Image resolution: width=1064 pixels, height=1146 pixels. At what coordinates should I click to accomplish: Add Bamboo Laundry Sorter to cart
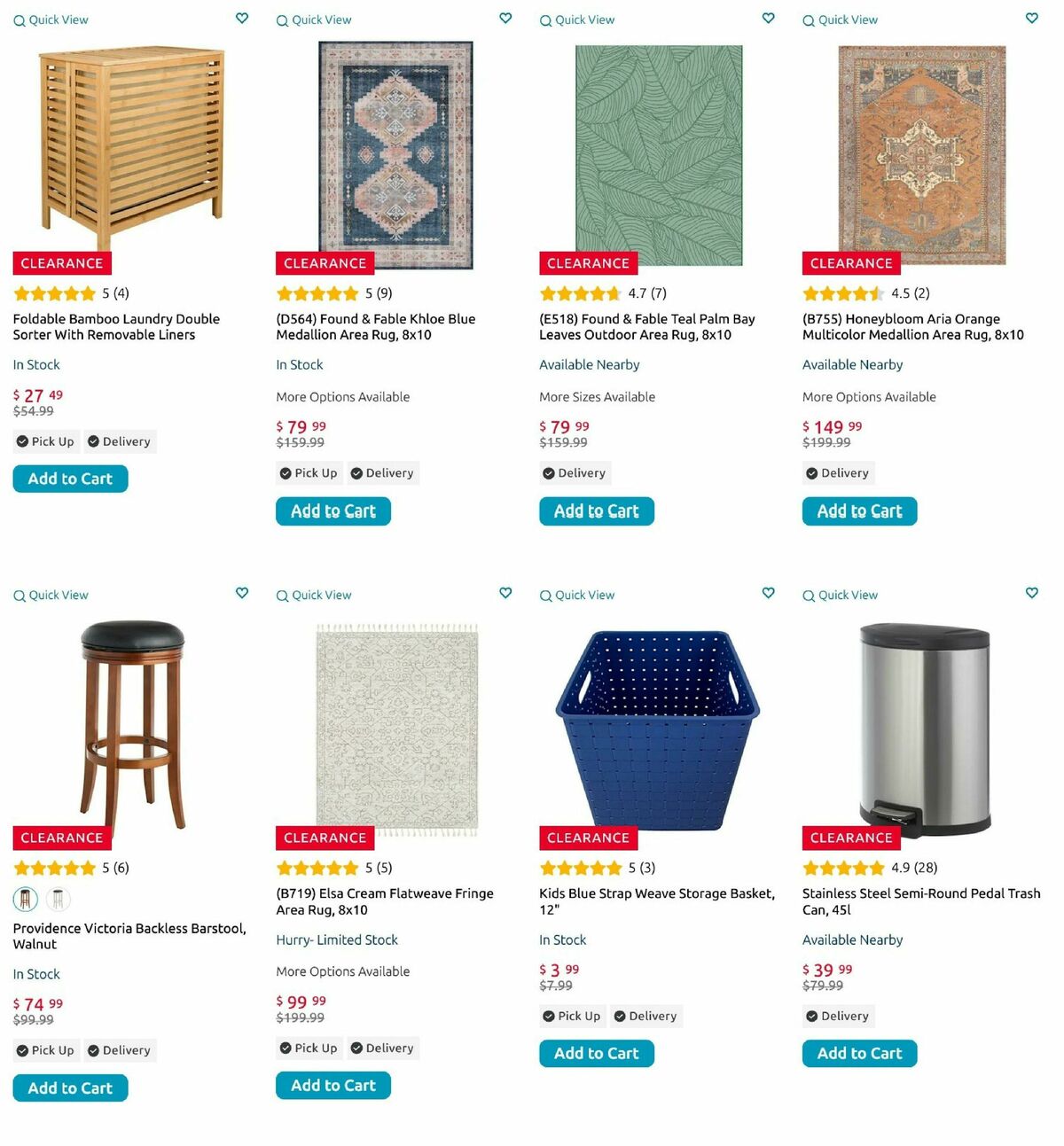point(70,479)
